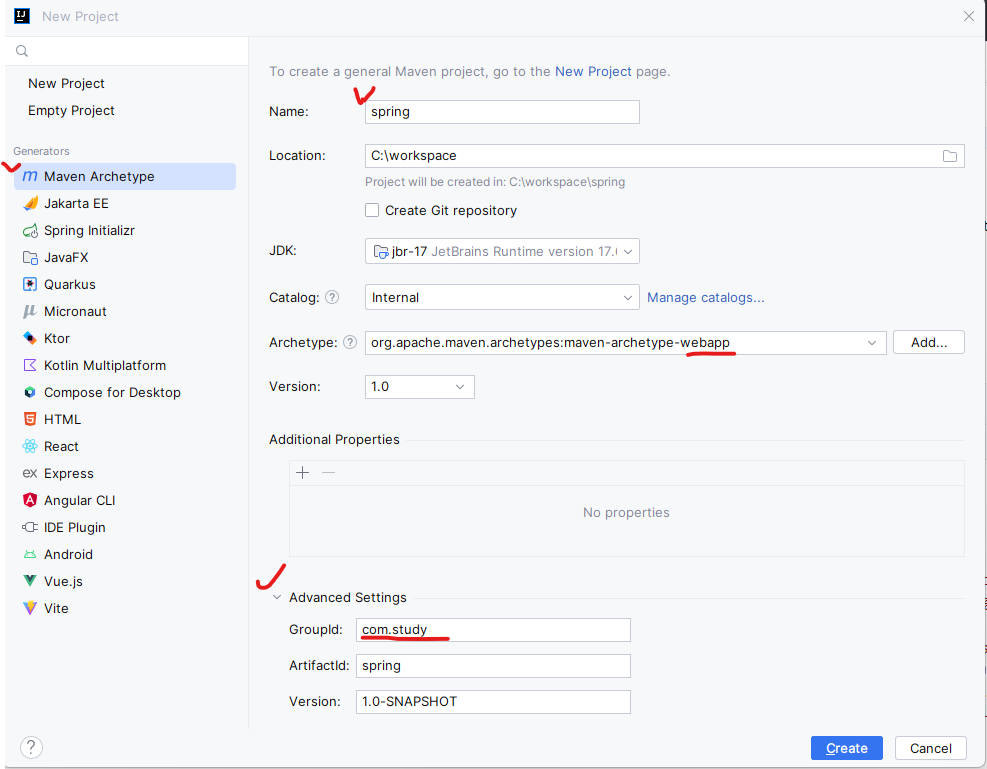Click the Cancel button
This screenshot has width=987, height=769.
tap(930, 748)
